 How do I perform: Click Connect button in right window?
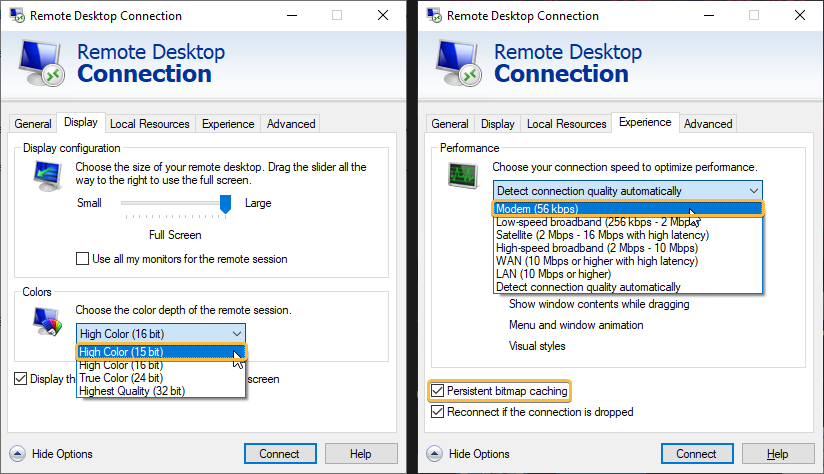pos(697,454)
